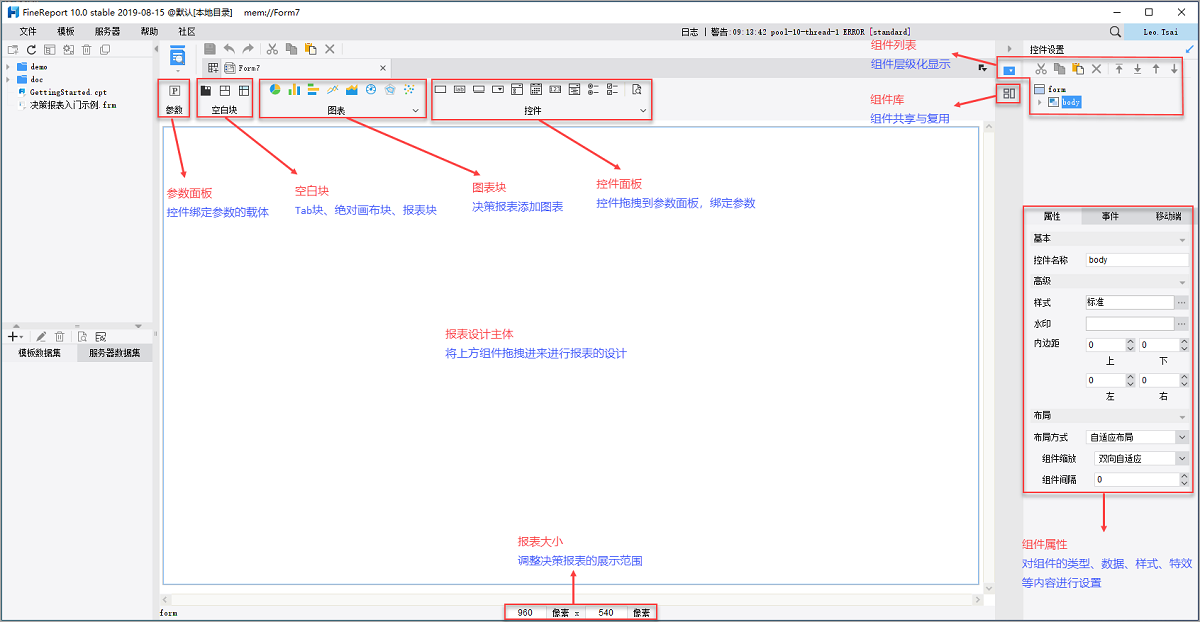
Task: Click the preview dataset icon
Action: pyautogui.click(x=82, y=337)
